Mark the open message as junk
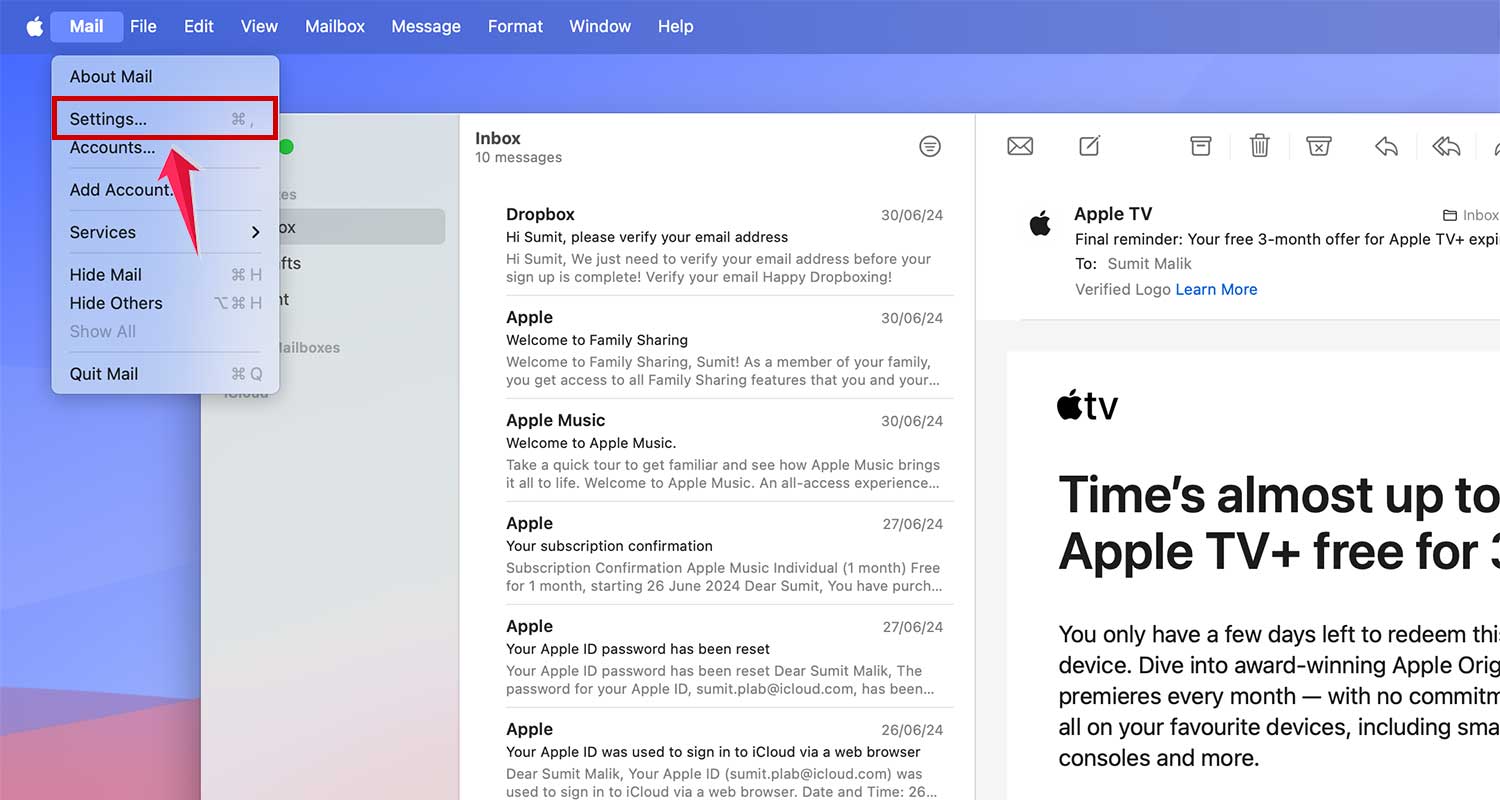This screenshot has width=1500, height=800. click(1319, 146)
